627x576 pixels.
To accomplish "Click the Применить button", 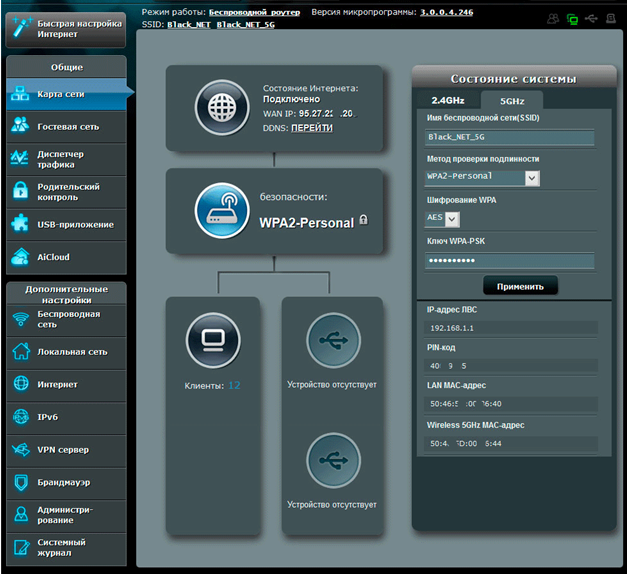I will (520, 286).
